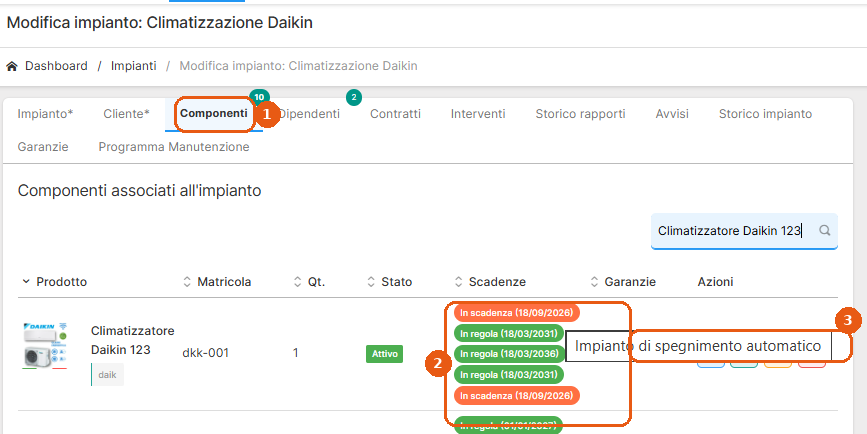Click the dkk-001 matricola cell
The height and width of the screenshot is (434, 867).
coord(206,353)
